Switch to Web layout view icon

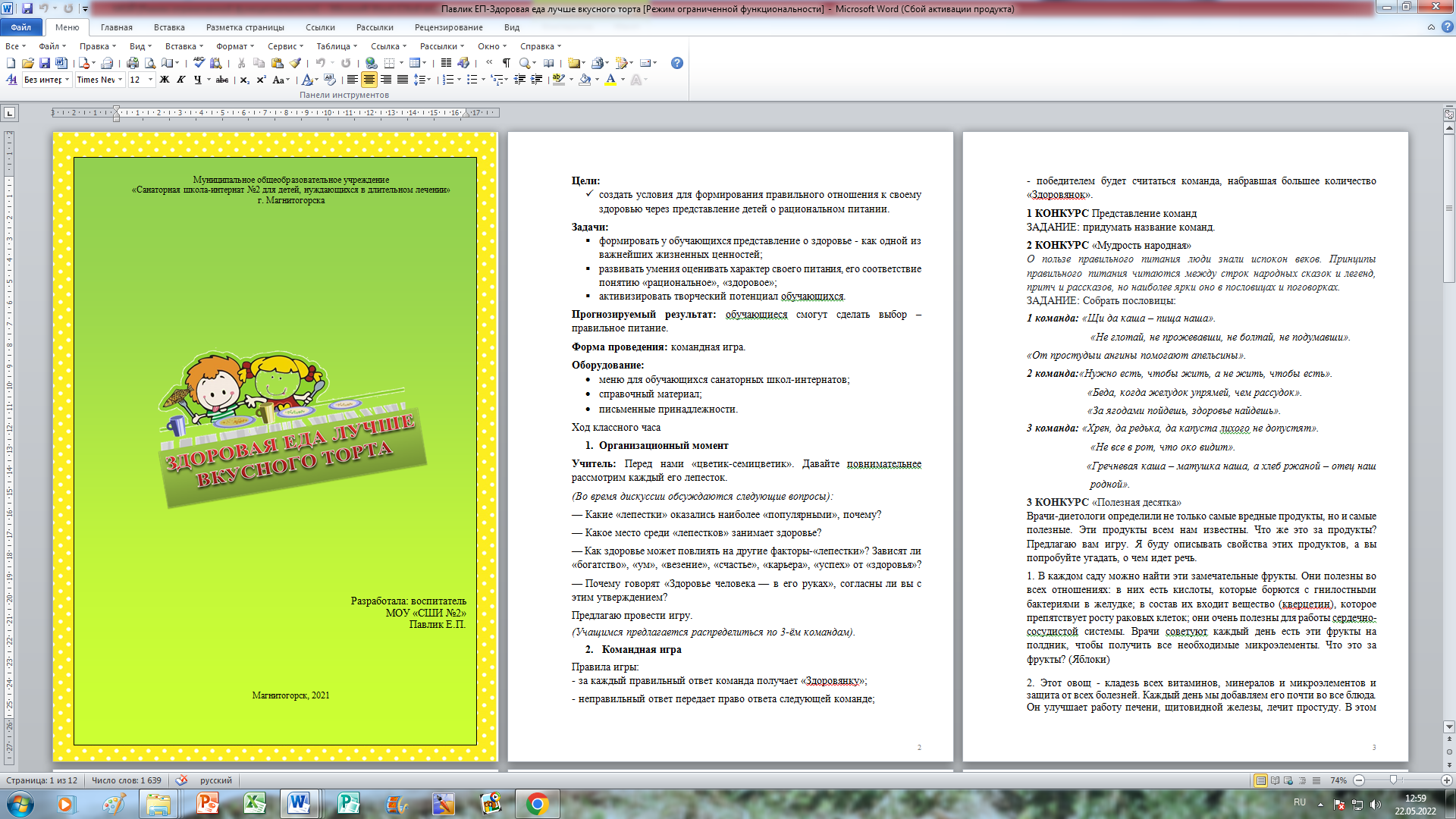click(1289, 780)
